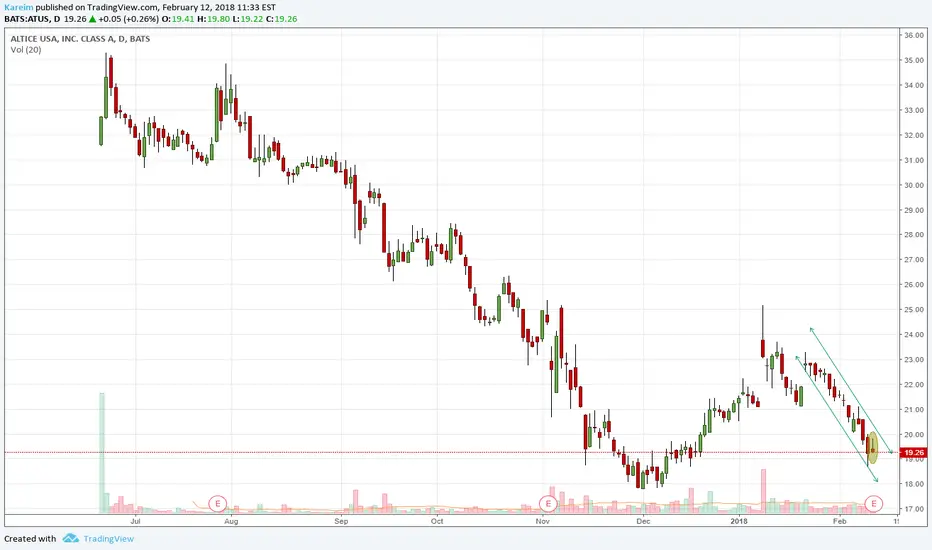Click the Sep label on the time axis

(x=341, y=521)
